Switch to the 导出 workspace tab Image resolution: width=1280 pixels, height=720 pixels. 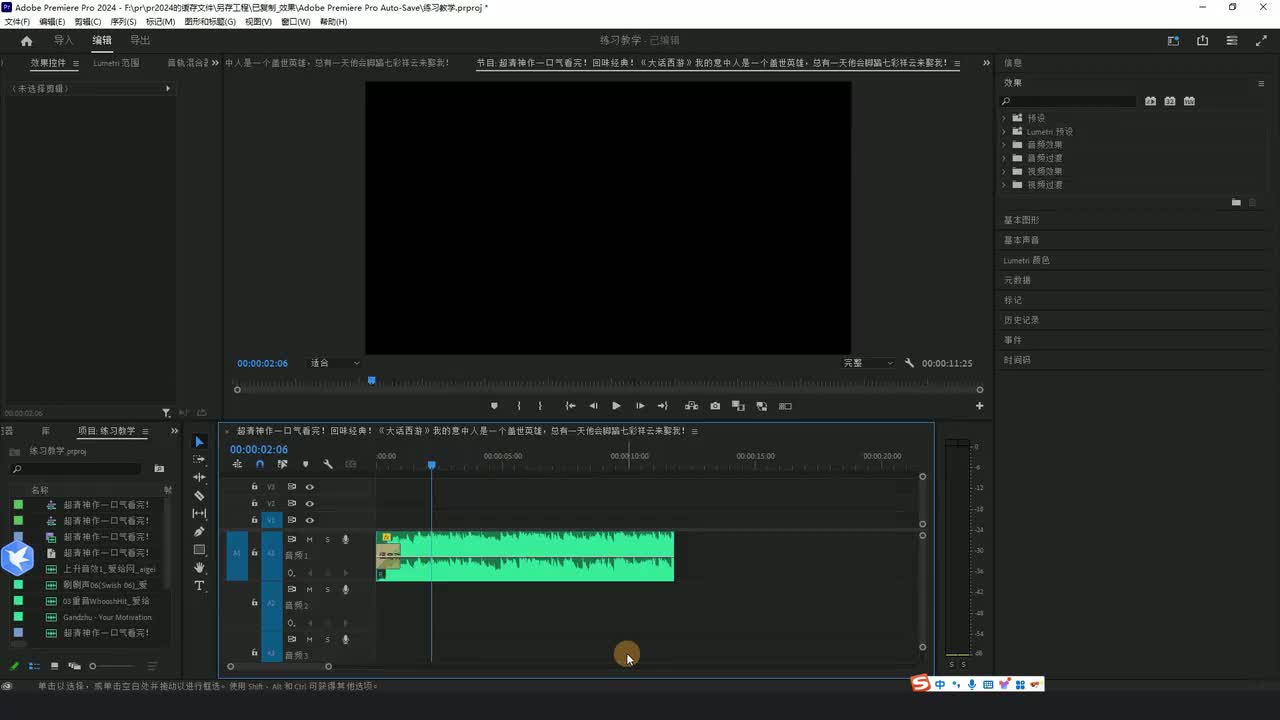[140, 40]
